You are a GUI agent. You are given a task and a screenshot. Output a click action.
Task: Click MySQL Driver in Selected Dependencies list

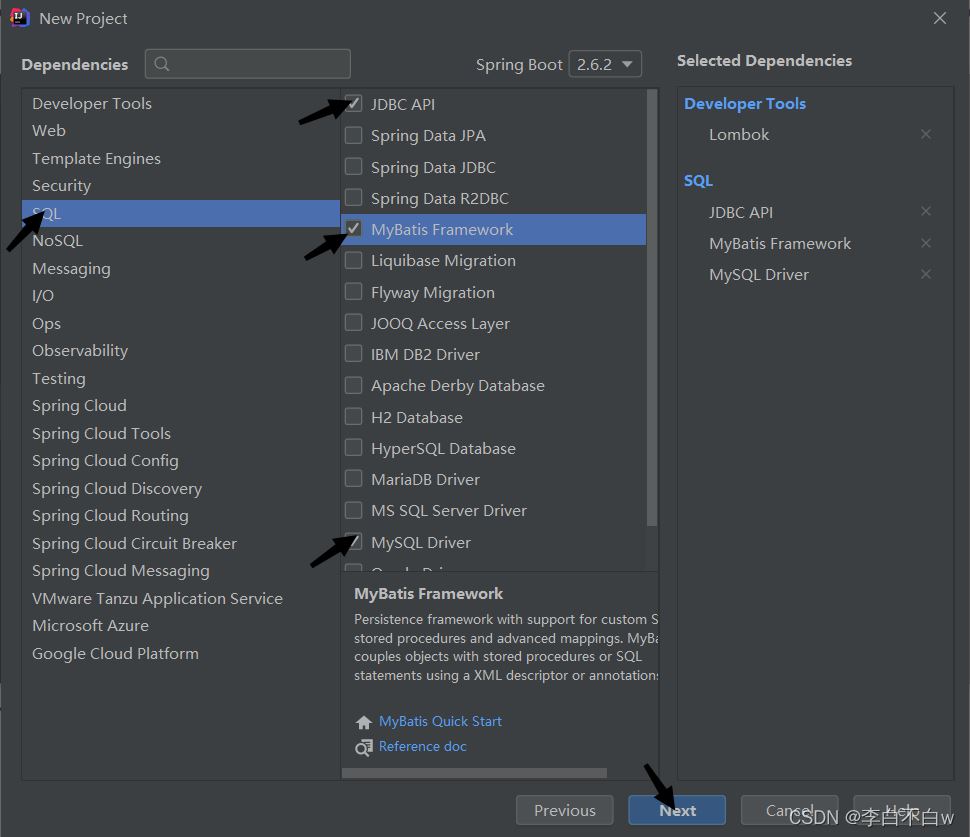(x=758, y=274)
